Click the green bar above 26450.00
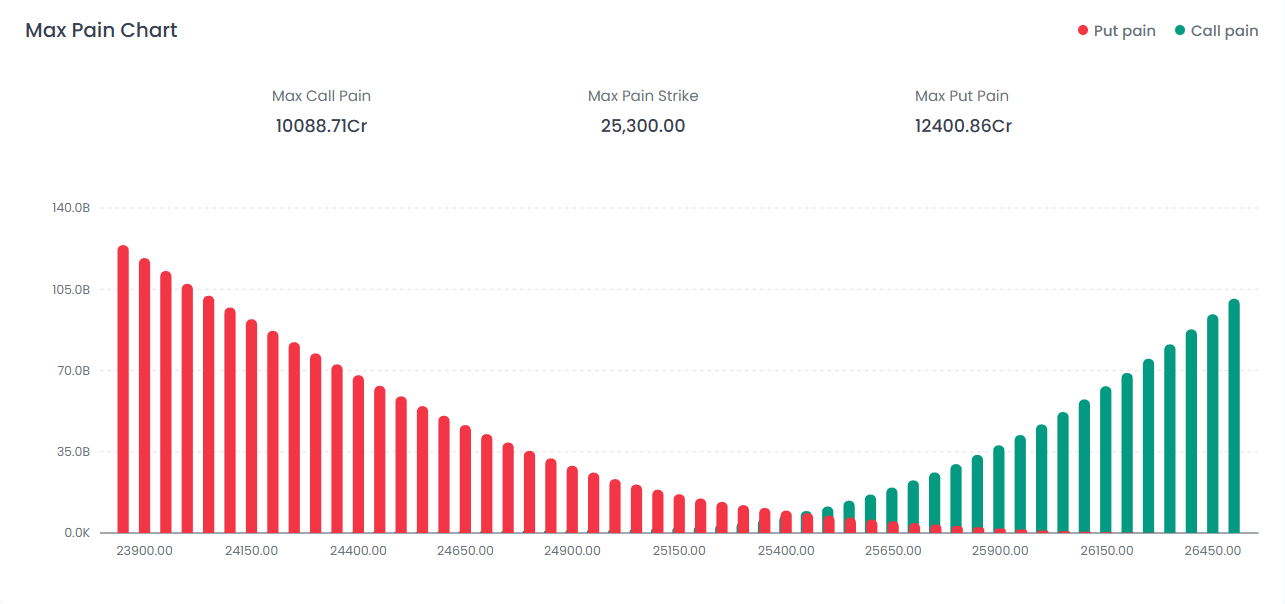Screen dimensions: 1285x604 1212,424
